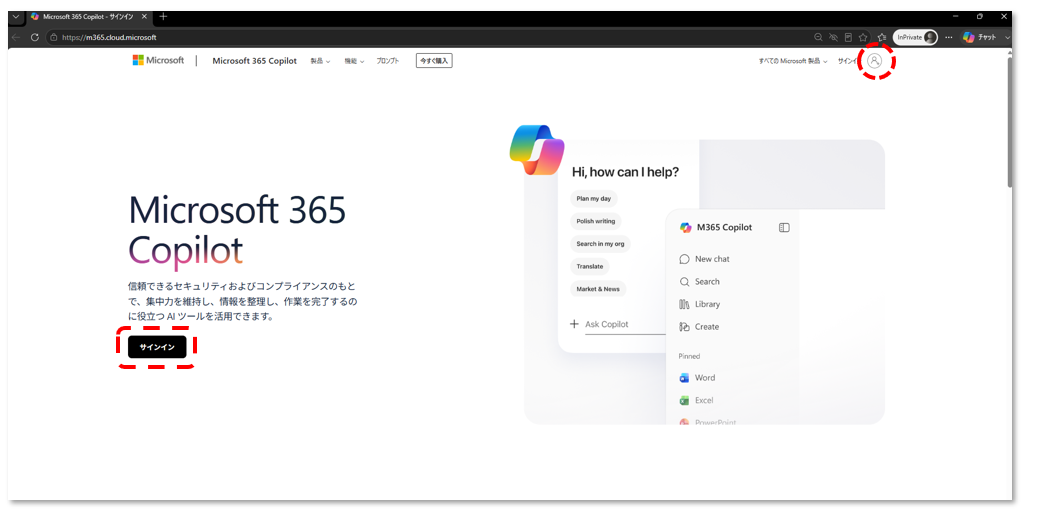1038x516 pixels.
Task: Open the browser Settings and more ellipsis
Action: coord(949,38)
